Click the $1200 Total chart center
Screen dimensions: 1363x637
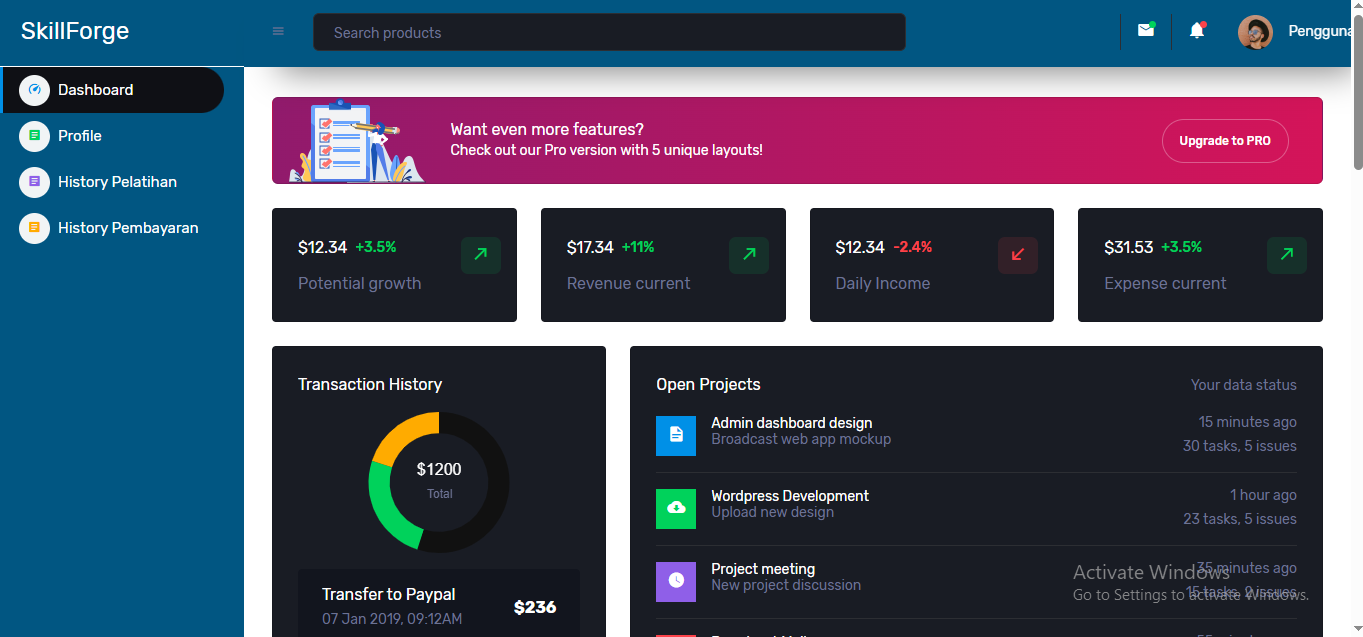(439, 479)
